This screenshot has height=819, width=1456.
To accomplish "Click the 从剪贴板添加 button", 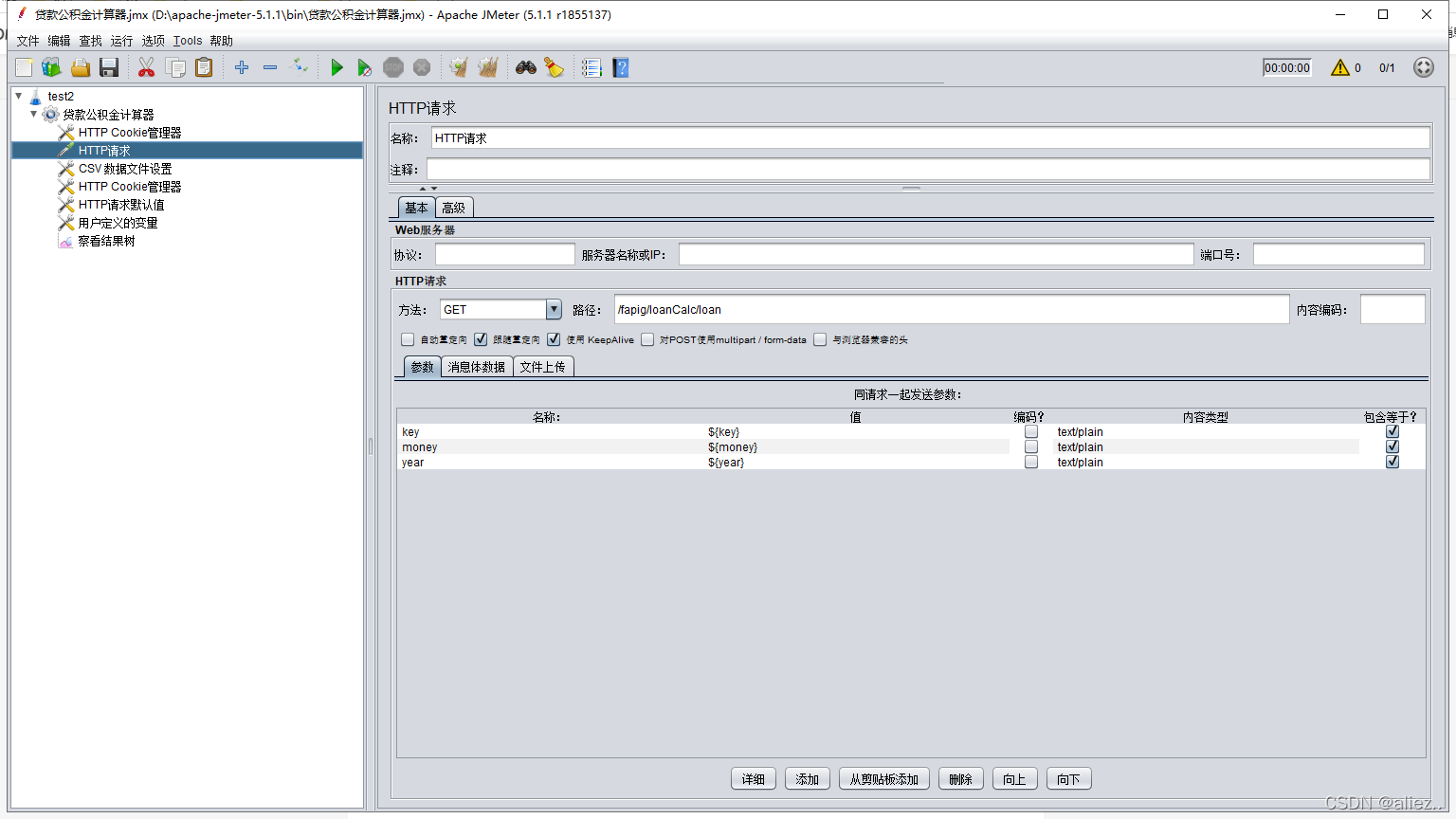I will pos(884,779).
